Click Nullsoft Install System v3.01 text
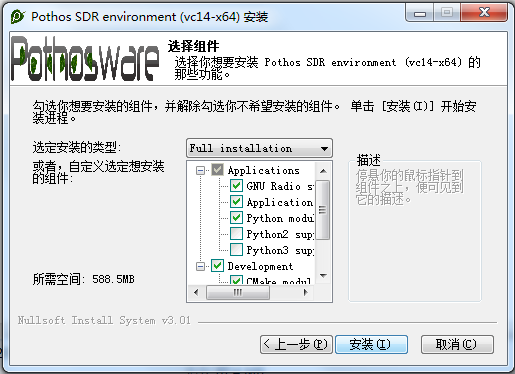515x374 pixels. tap(104, 320)
